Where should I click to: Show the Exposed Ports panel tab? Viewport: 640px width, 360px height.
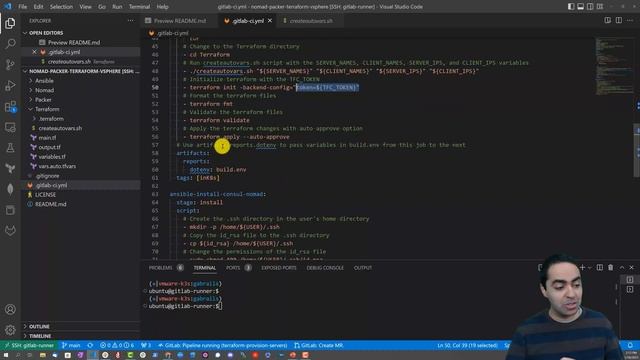point(279,268)
